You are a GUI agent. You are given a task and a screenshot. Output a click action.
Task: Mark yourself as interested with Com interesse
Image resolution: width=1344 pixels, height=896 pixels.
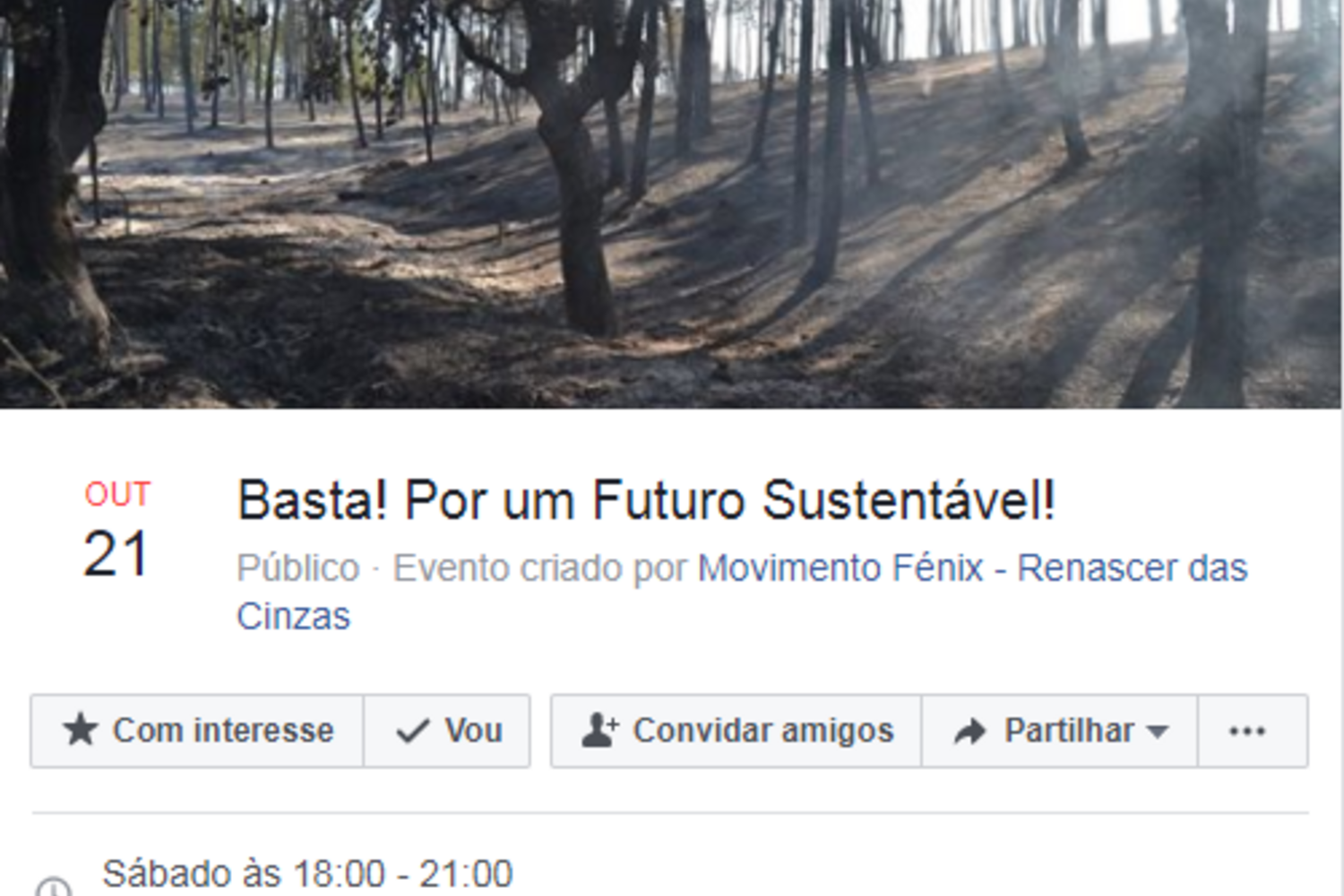click(197, 731)
